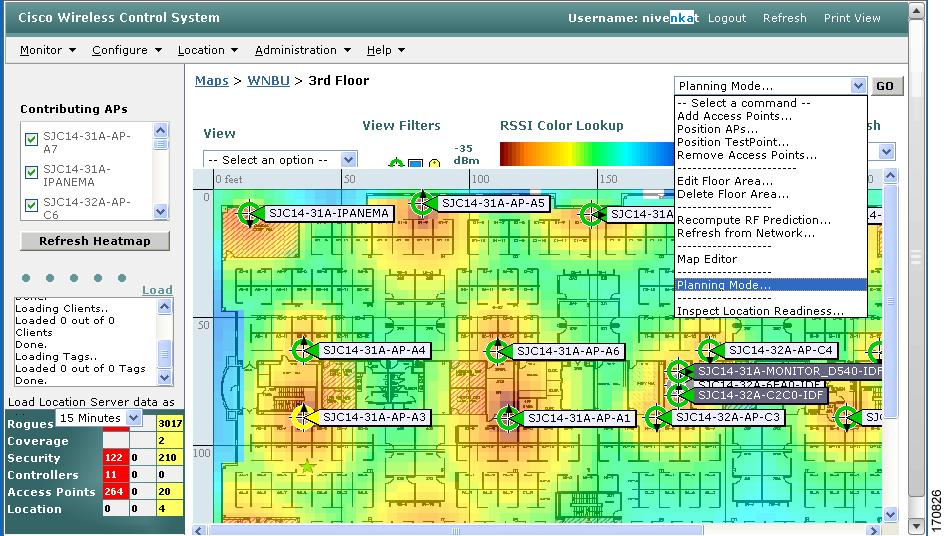The image size is (944, 536).
Task: Select the SJC14-32A-C2C0-IDF access point icon
Action: coord(678,395)
